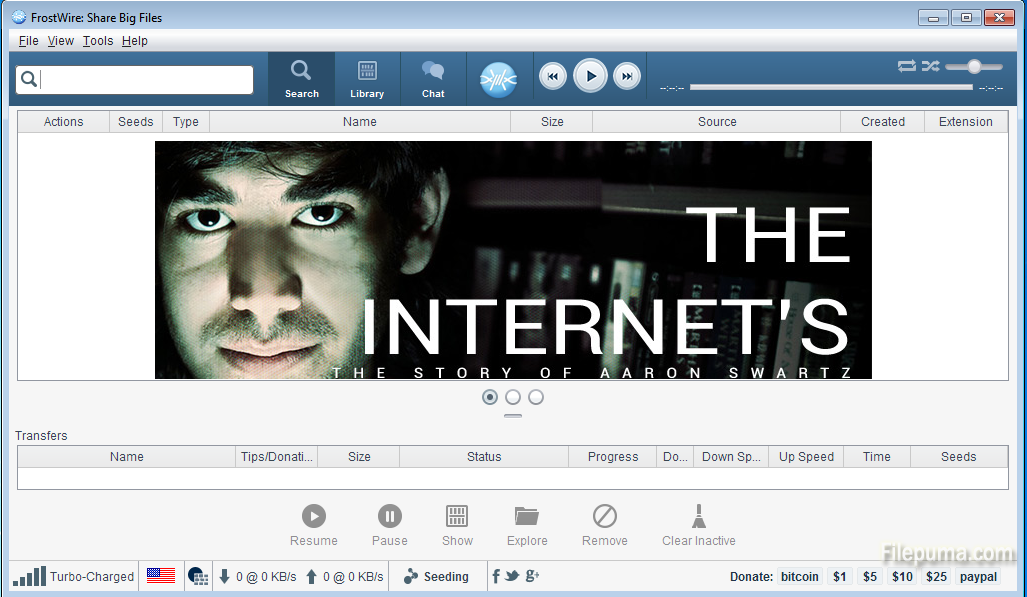Skip to next track in player
1027x597 pixels.
click(627, 76)
